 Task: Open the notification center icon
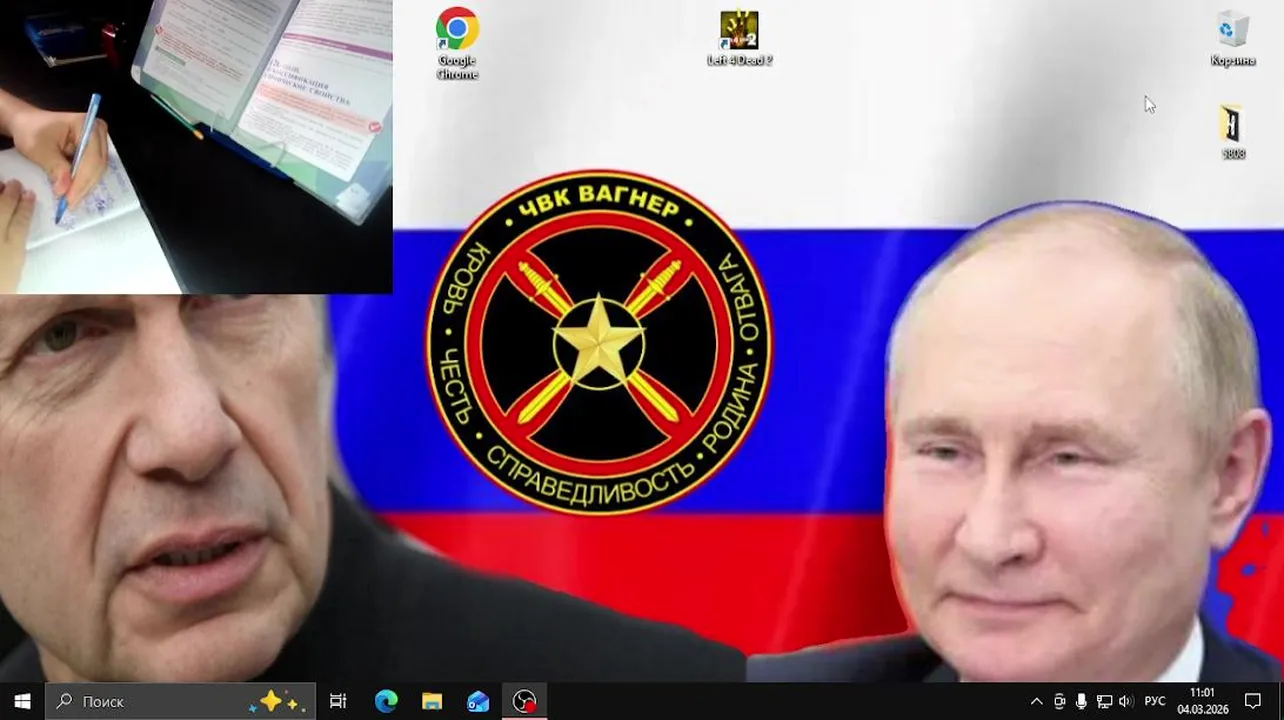[1253, 701]
